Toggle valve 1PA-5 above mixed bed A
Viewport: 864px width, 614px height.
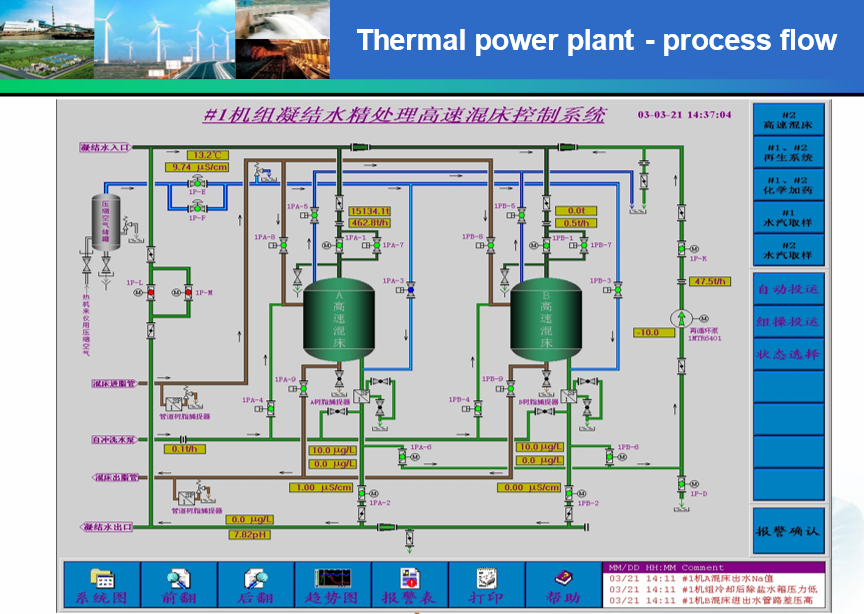pos(313,214)
